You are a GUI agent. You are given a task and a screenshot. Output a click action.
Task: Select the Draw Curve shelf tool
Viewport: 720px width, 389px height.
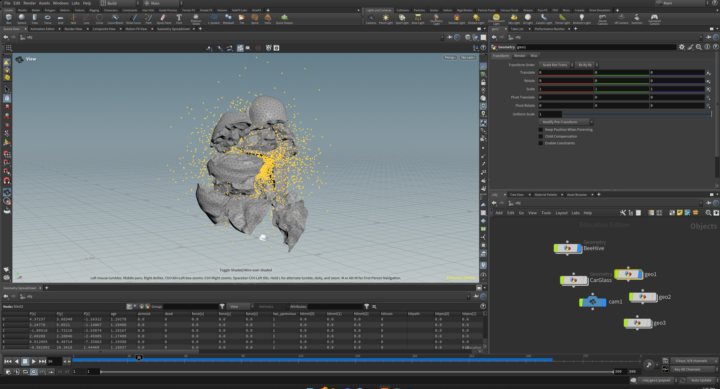point(134,18)
